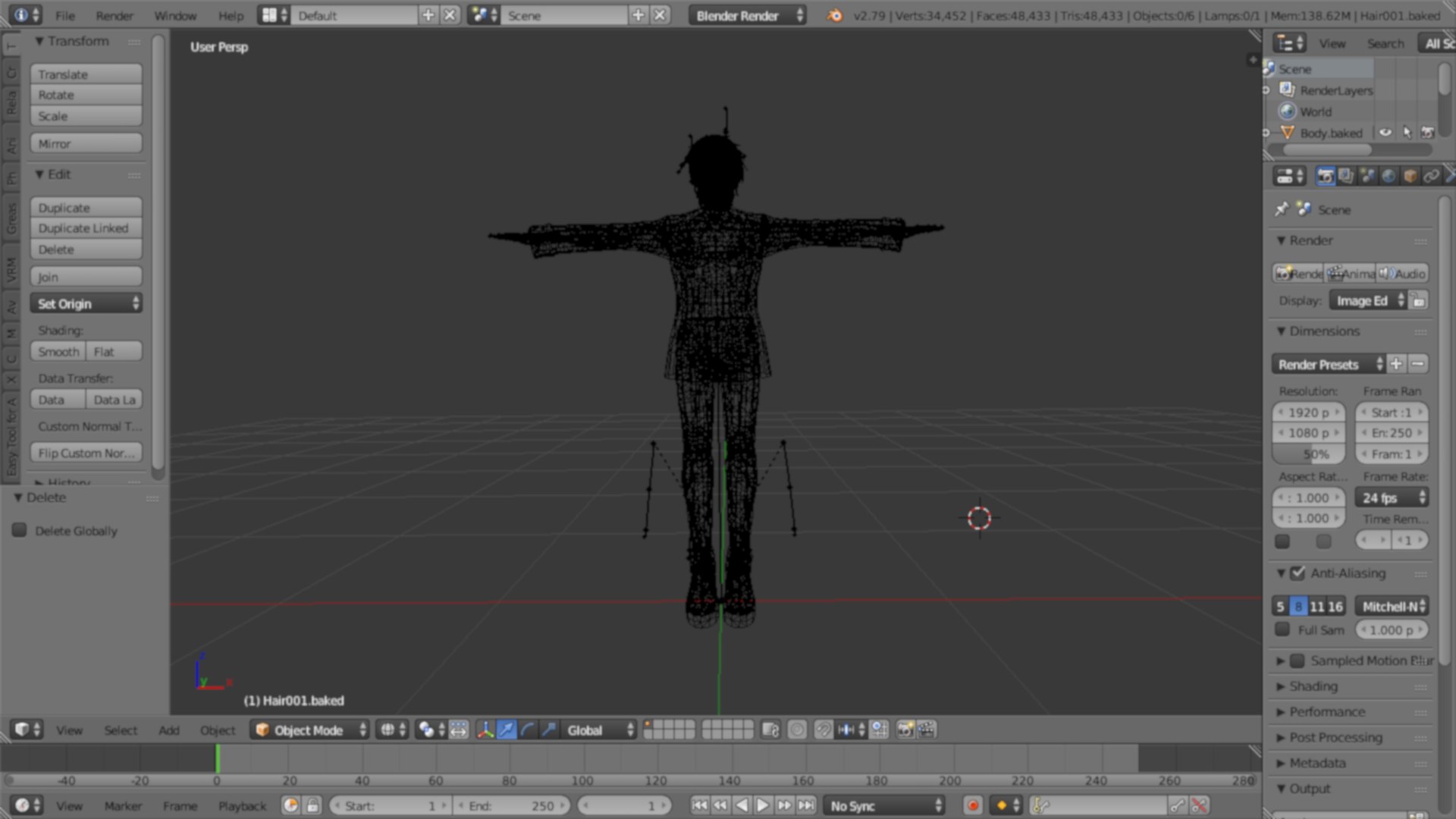Enable the Delete Globally checkbox
This screenshot has height=819, width=1456.
(20, 530)
